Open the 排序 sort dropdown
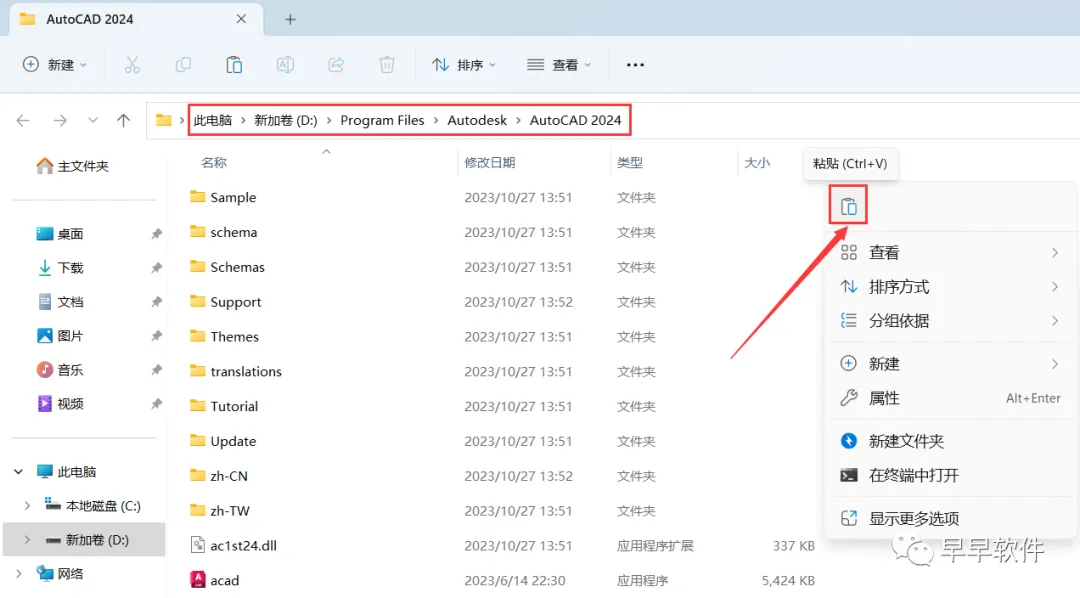The width and height of the screenshot is (1080, 598). [x=464, y=65]
